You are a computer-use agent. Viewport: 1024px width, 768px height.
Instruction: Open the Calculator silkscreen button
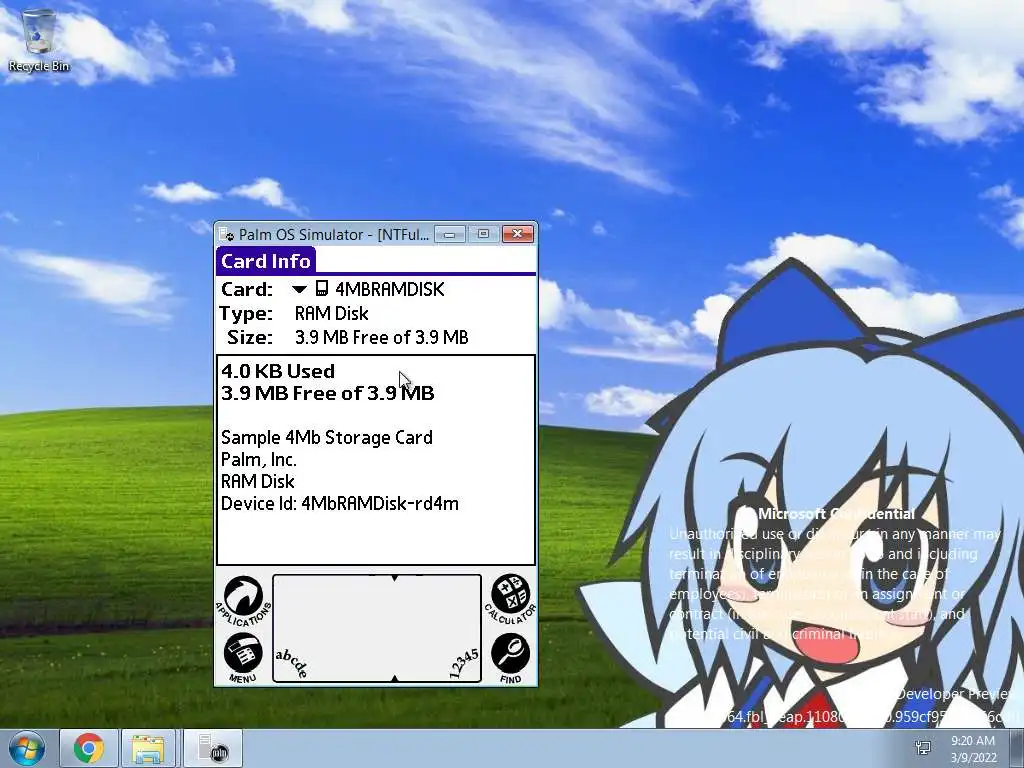click(510, 598)
